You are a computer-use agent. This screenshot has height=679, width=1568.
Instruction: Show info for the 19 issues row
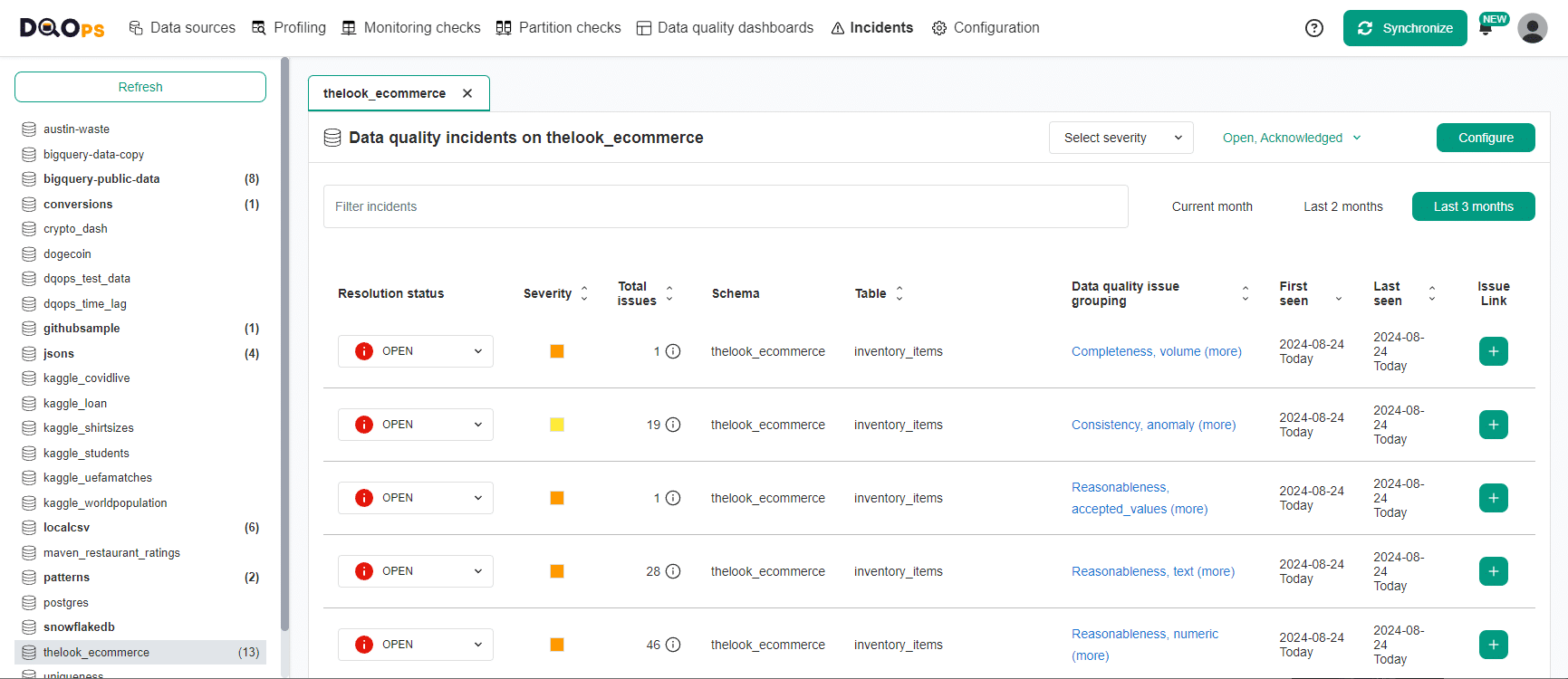[x=673, y=425]
